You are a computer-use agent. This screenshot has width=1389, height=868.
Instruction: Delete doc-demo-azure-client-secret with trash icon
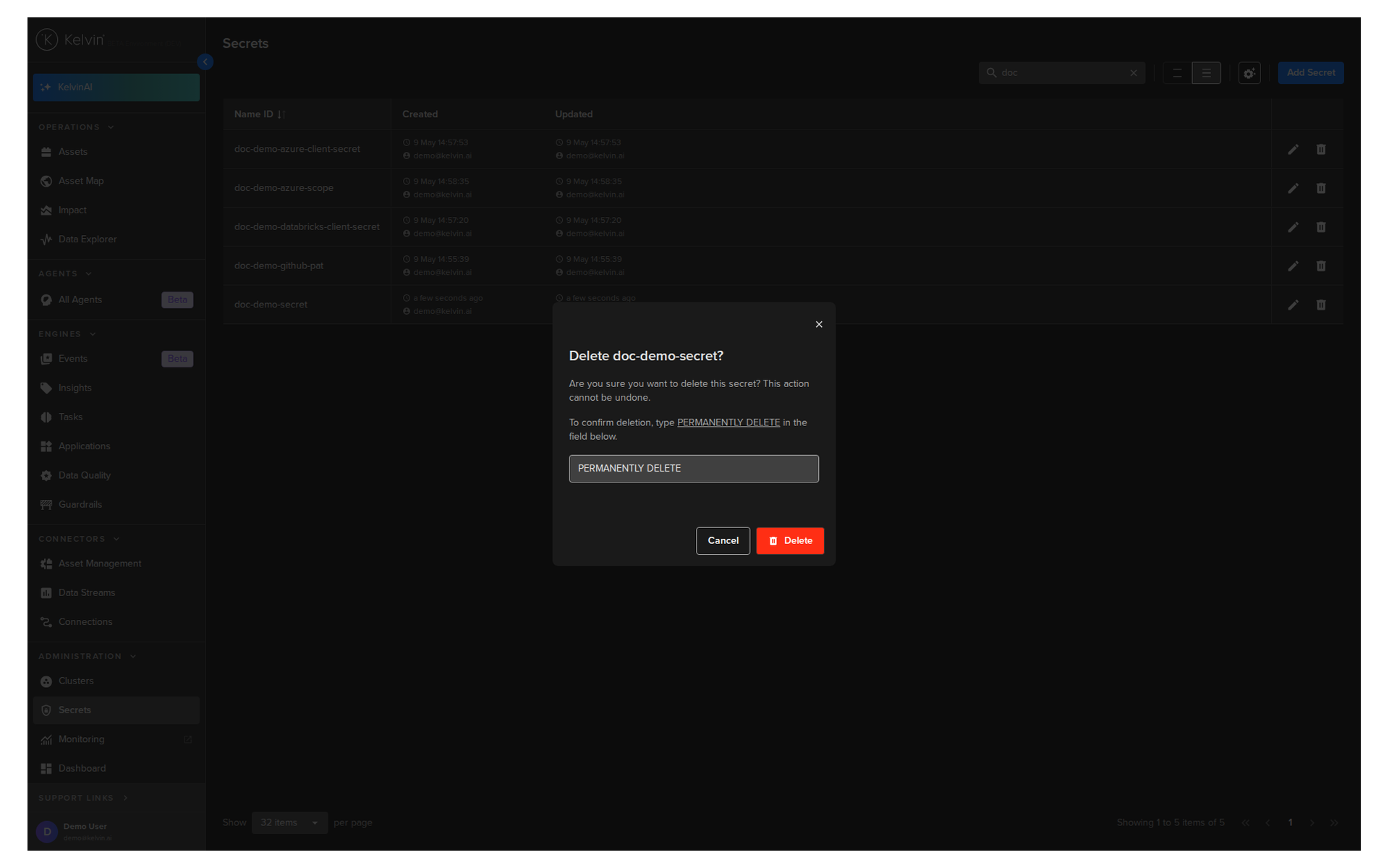point(1321,149)
